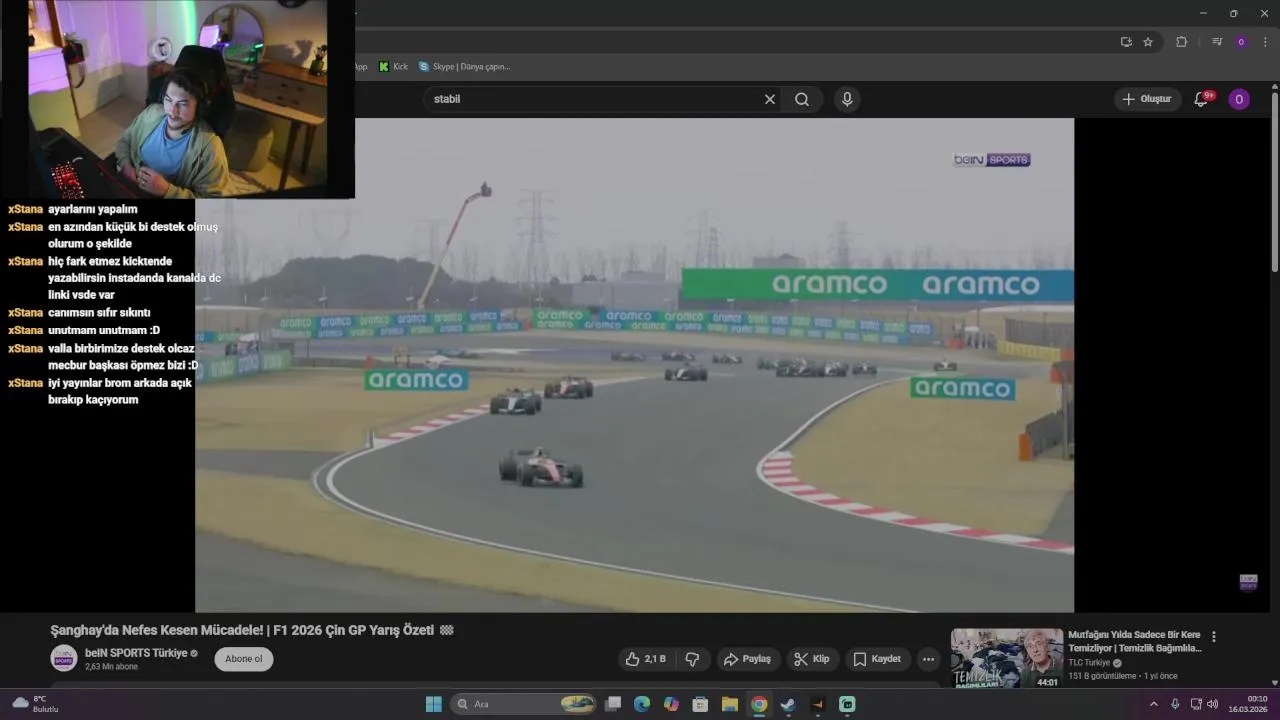Click chat message 'unutmam unutmam :D'
The width and height of the screenshot is (1280, 720).
click(104, 330)
